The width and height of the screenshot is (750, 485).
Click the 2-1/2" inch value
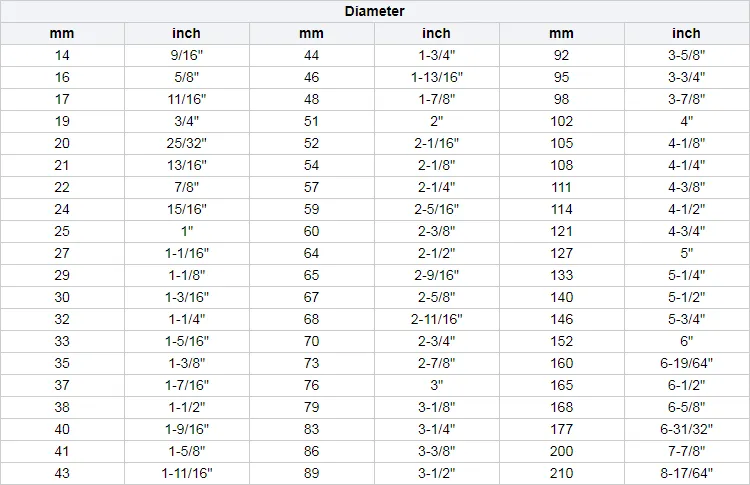point(437,254)
